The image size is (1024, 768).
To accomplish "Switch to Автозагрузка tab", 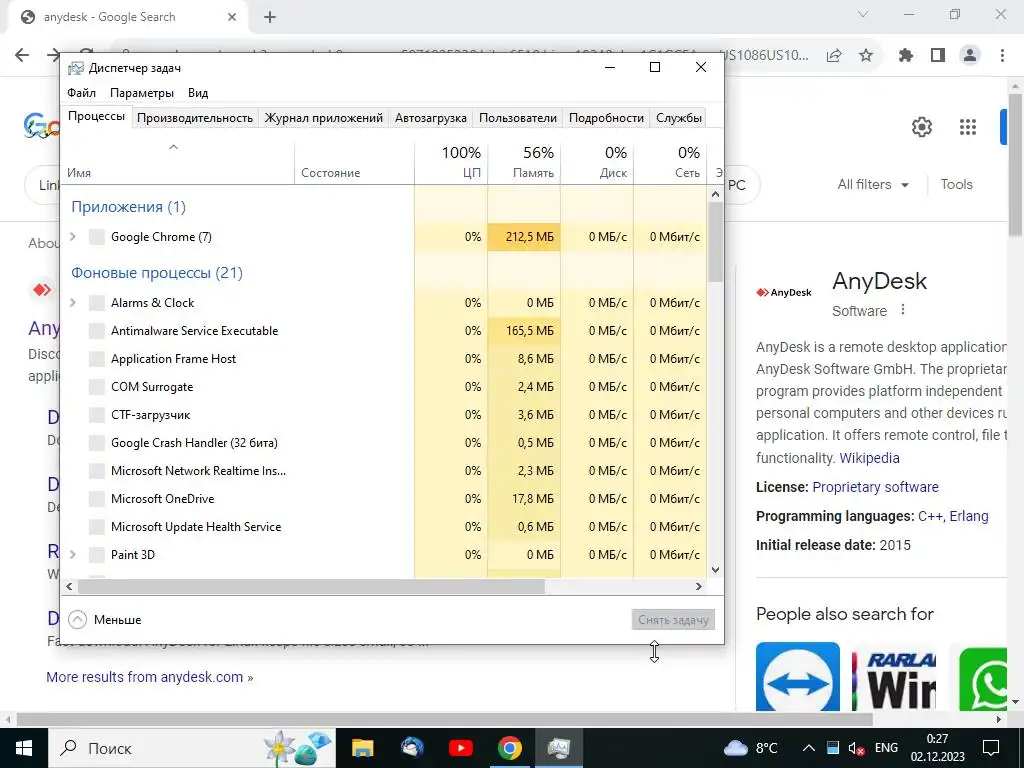I will 430,118.
